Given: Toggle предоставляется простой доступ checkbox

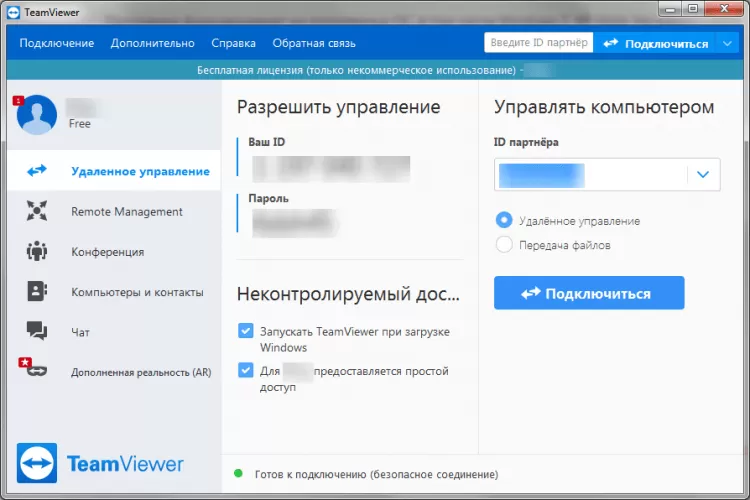Looking at the screenshot, I should (246, 370).
